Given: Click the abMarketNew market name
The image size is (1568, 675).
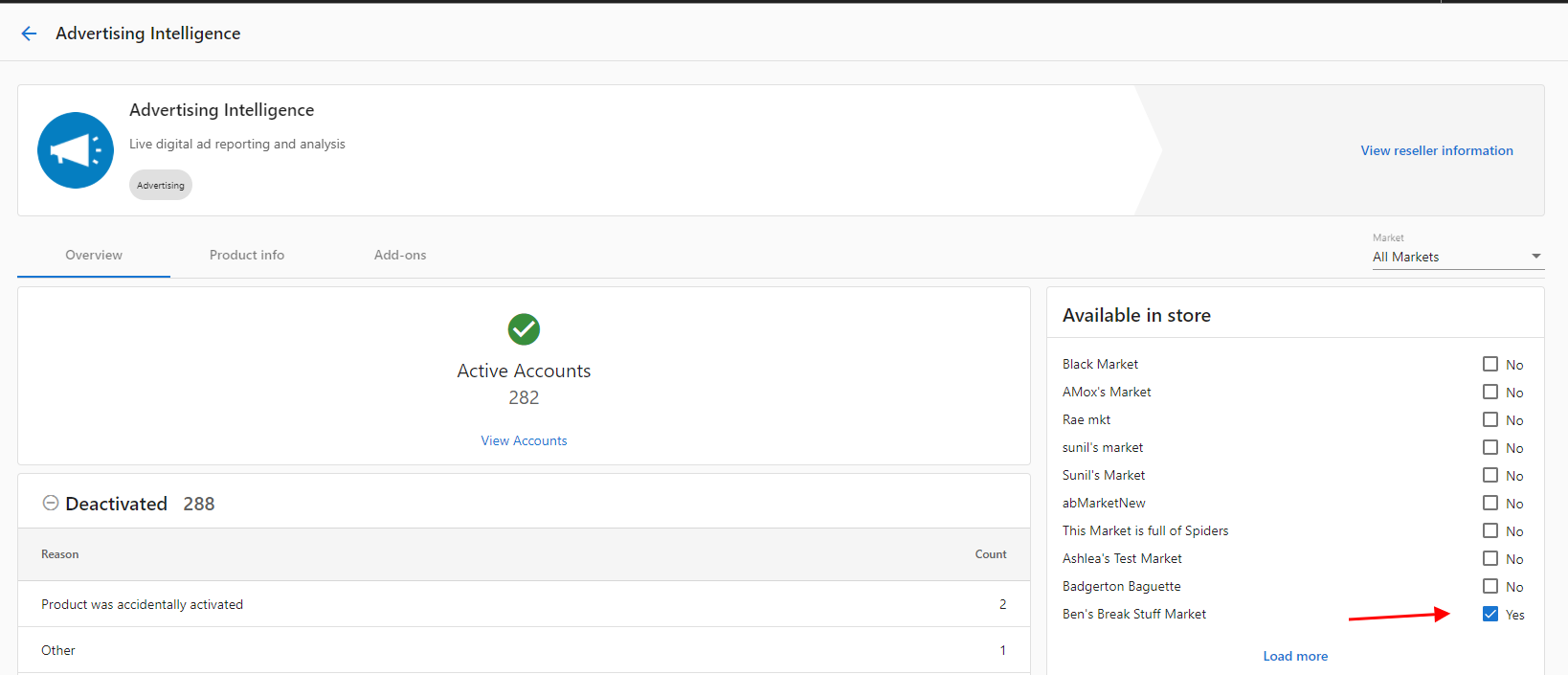Looking at the screenshot, I should coord(1104,503).
